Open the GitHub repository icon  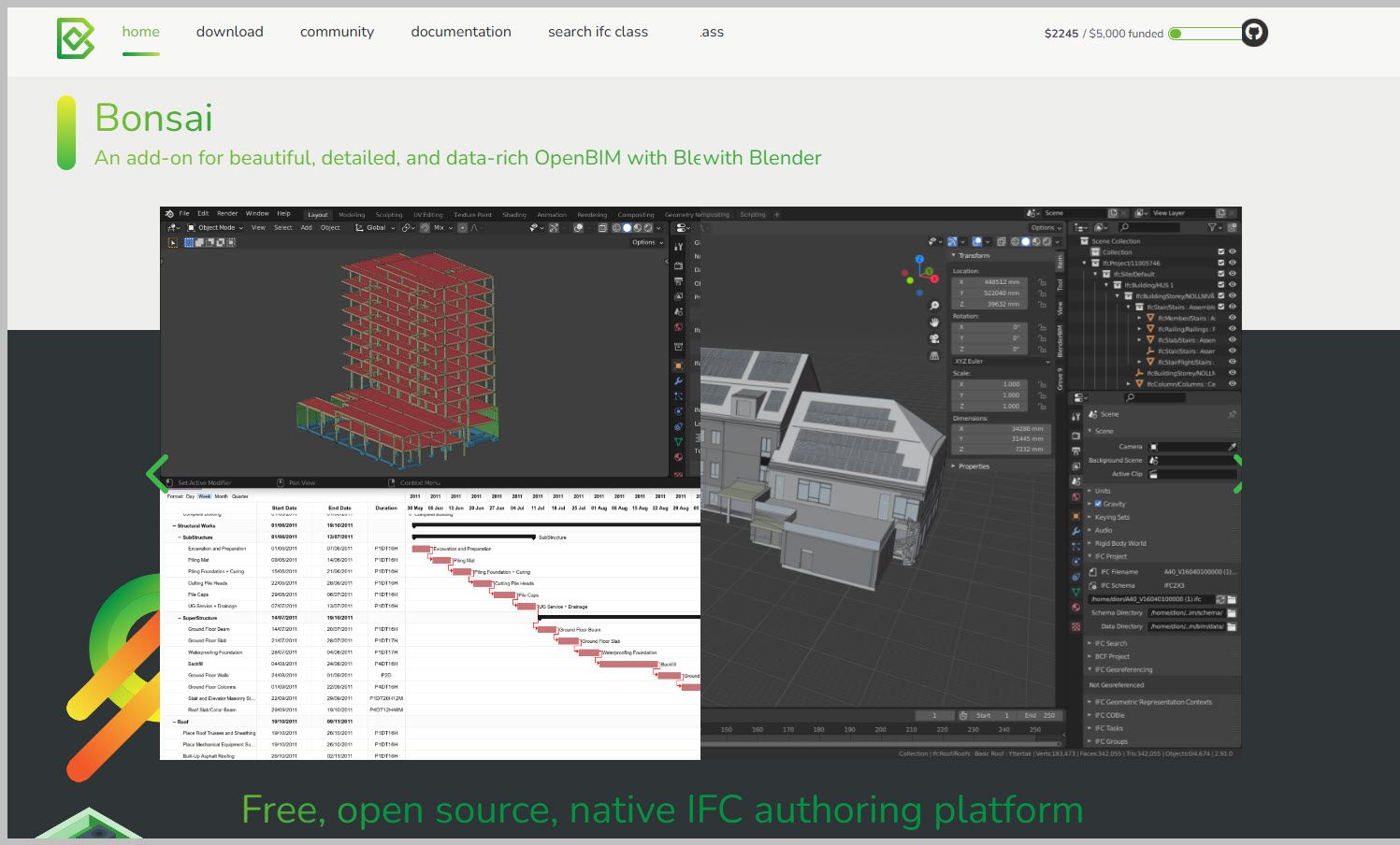[x=1254, y=33]
